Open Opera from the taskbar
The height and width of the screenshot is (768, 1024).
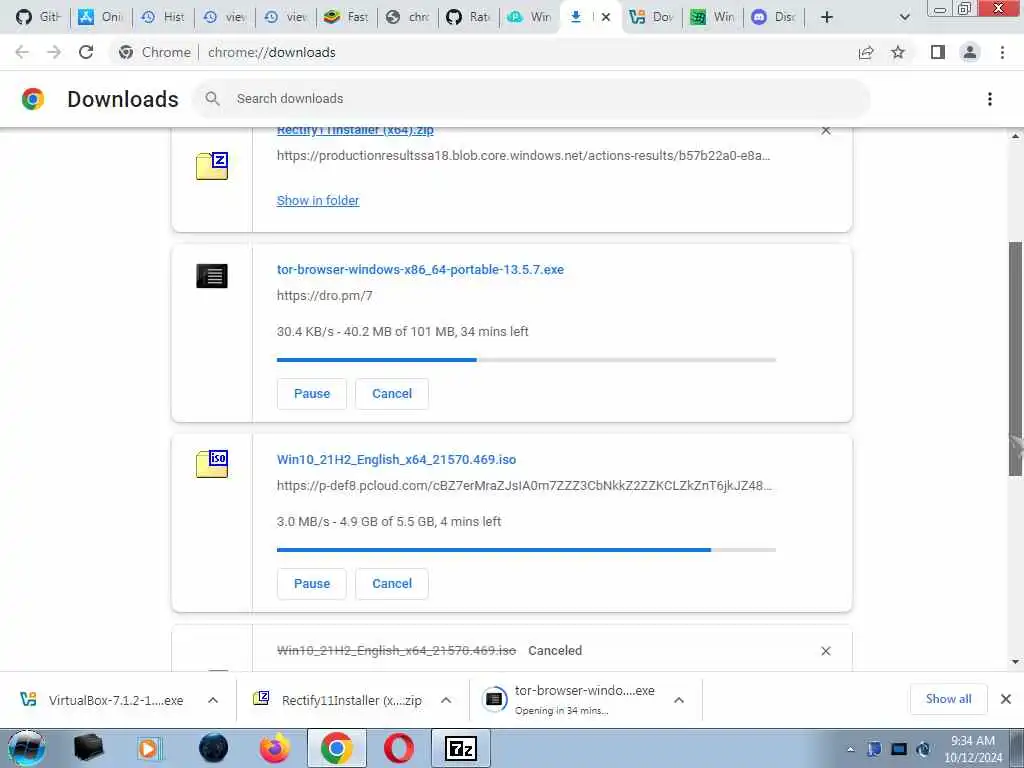pos(398,748)
